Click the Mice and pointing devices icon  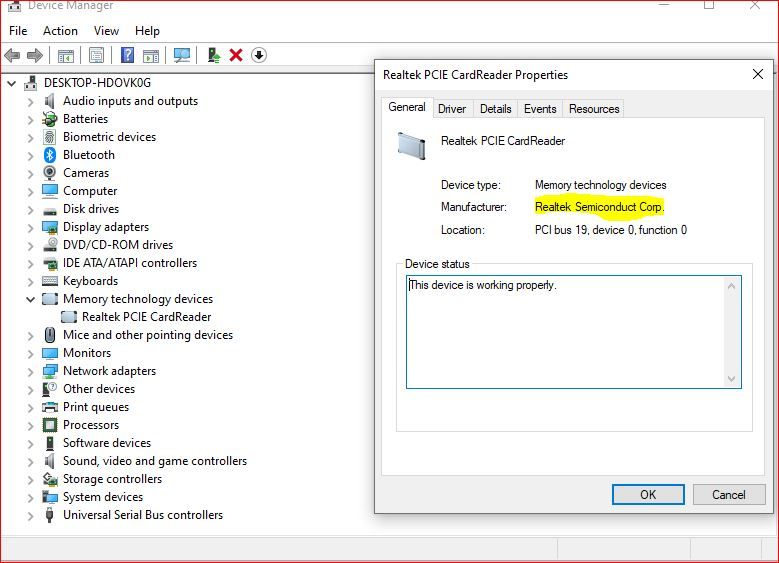tap(50, 335)
